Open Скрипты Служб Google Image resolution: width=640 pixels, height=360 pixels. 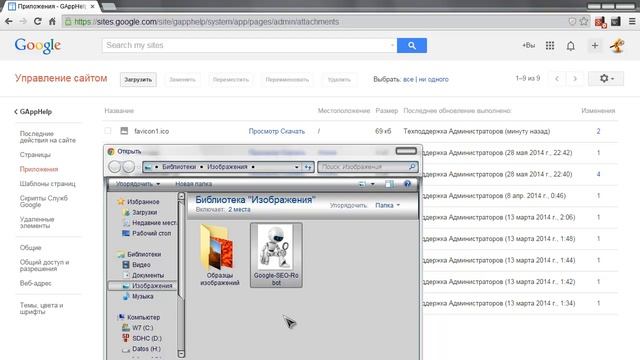pos(44,201)
